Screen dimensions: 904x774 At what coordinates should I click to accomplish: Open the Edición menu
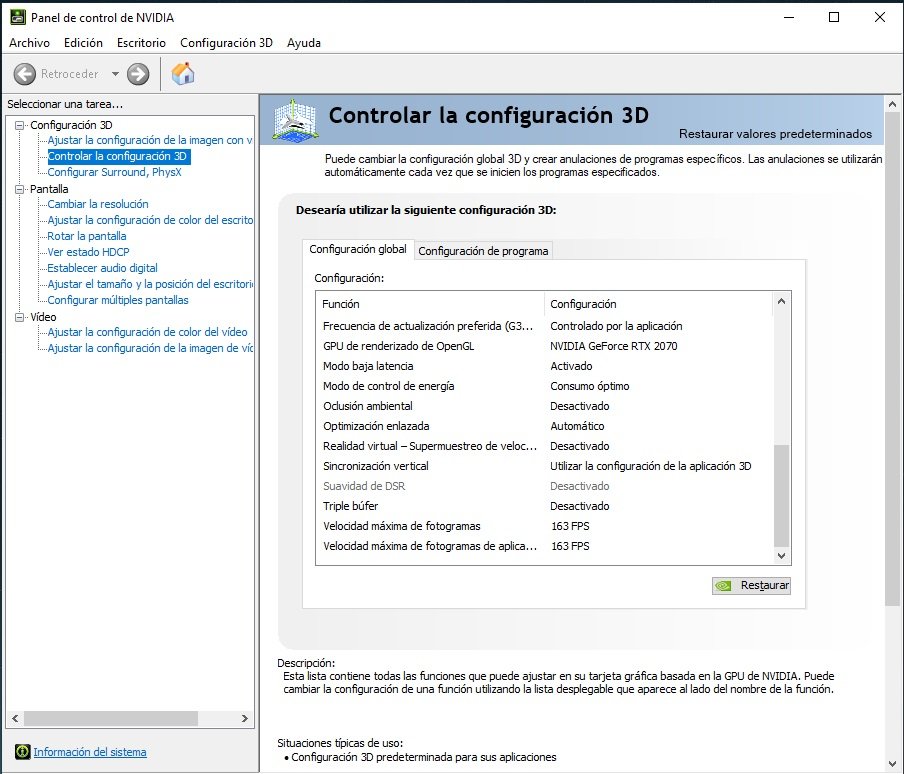[x=83, y=43]
